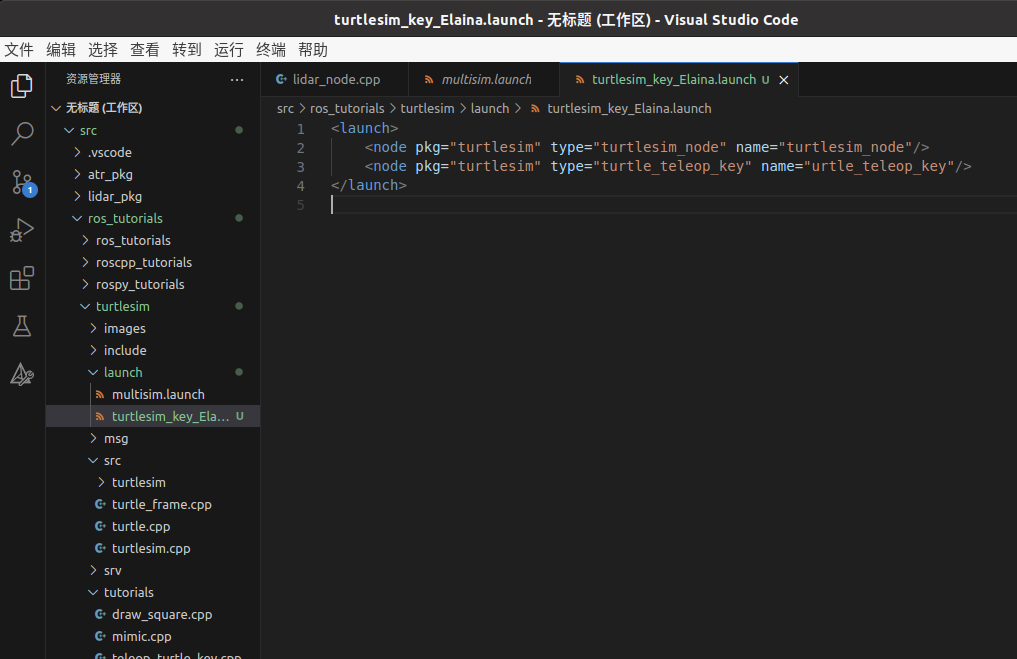Open turtlesim.cpp from the file tree
This screenshot has width=1017, height=659.
[x=153, y=548]
